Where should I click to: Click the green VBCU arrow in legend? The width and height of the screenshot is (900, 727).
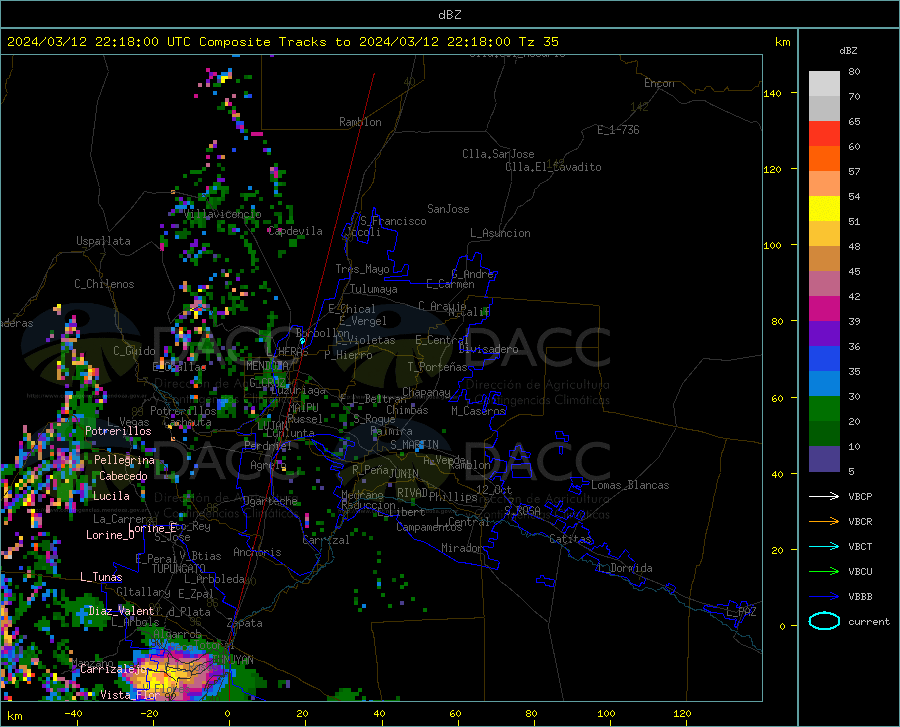(x=824, y=572)
